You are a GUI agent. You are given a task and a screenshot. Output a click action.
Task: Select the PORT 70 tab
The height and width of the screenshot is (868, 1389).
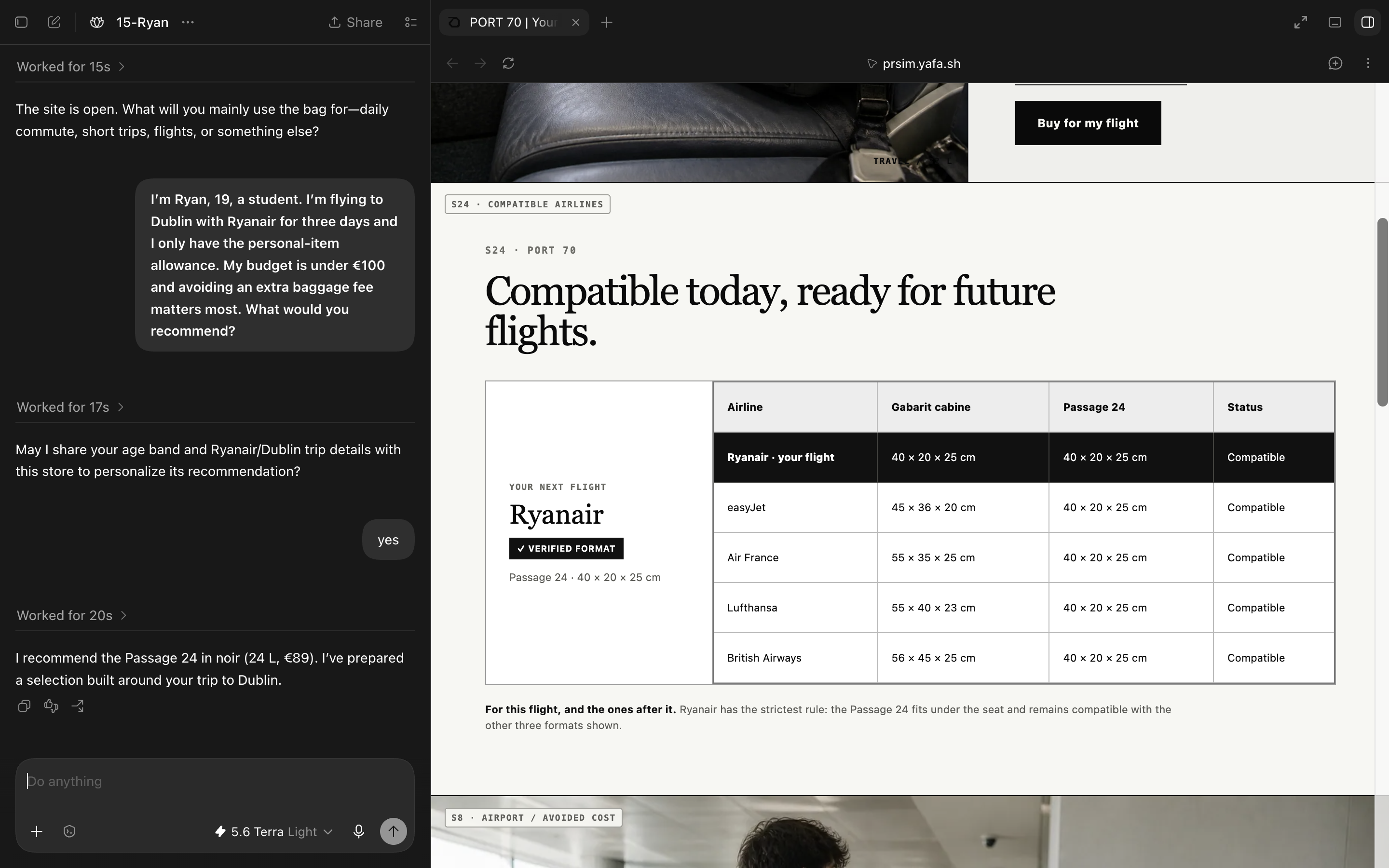pyautogui.click(x=514, y=22)
